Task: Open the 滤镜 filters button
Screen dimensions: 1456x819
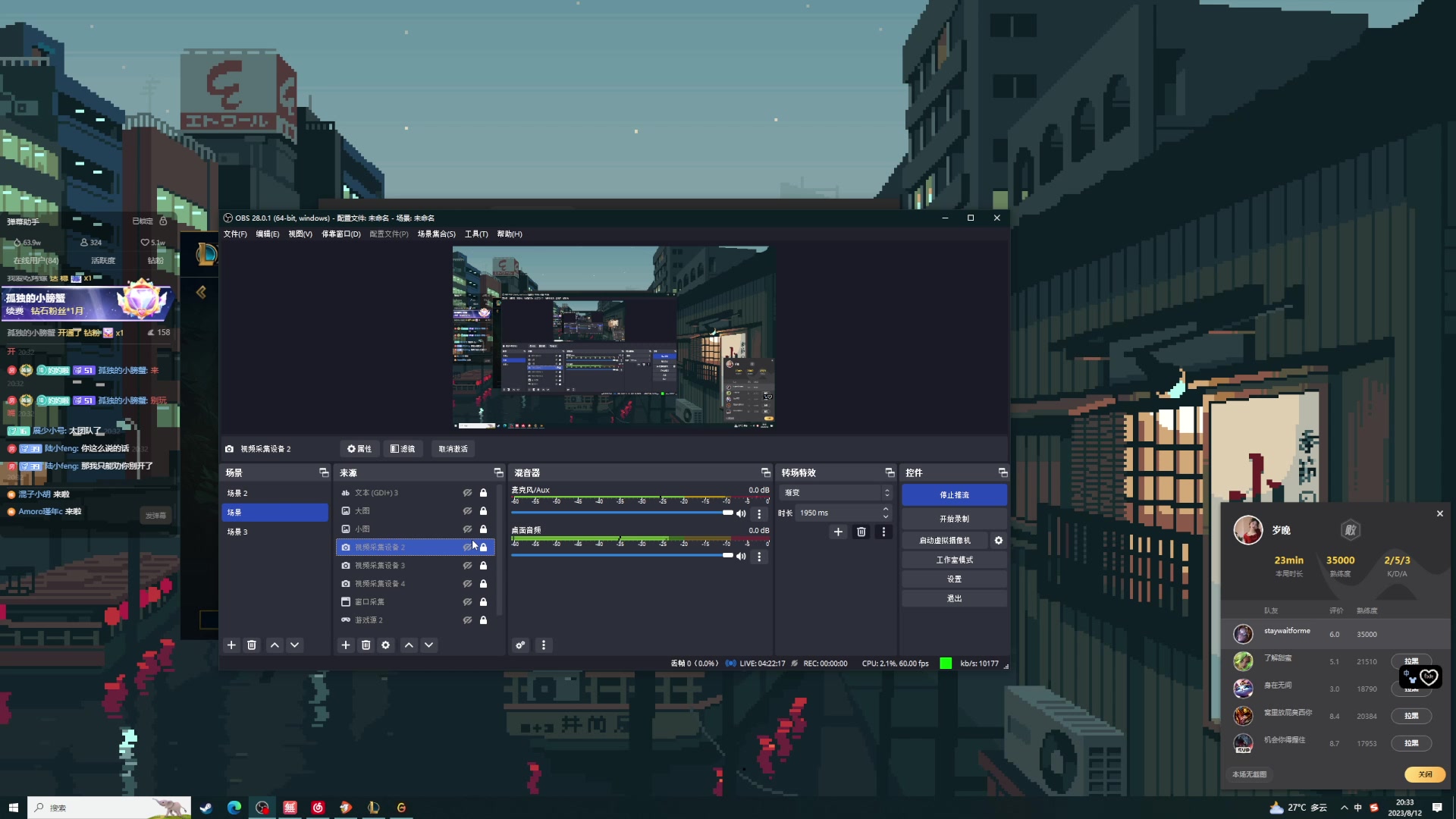Action: pyautogui.click(x=403, y=449)
